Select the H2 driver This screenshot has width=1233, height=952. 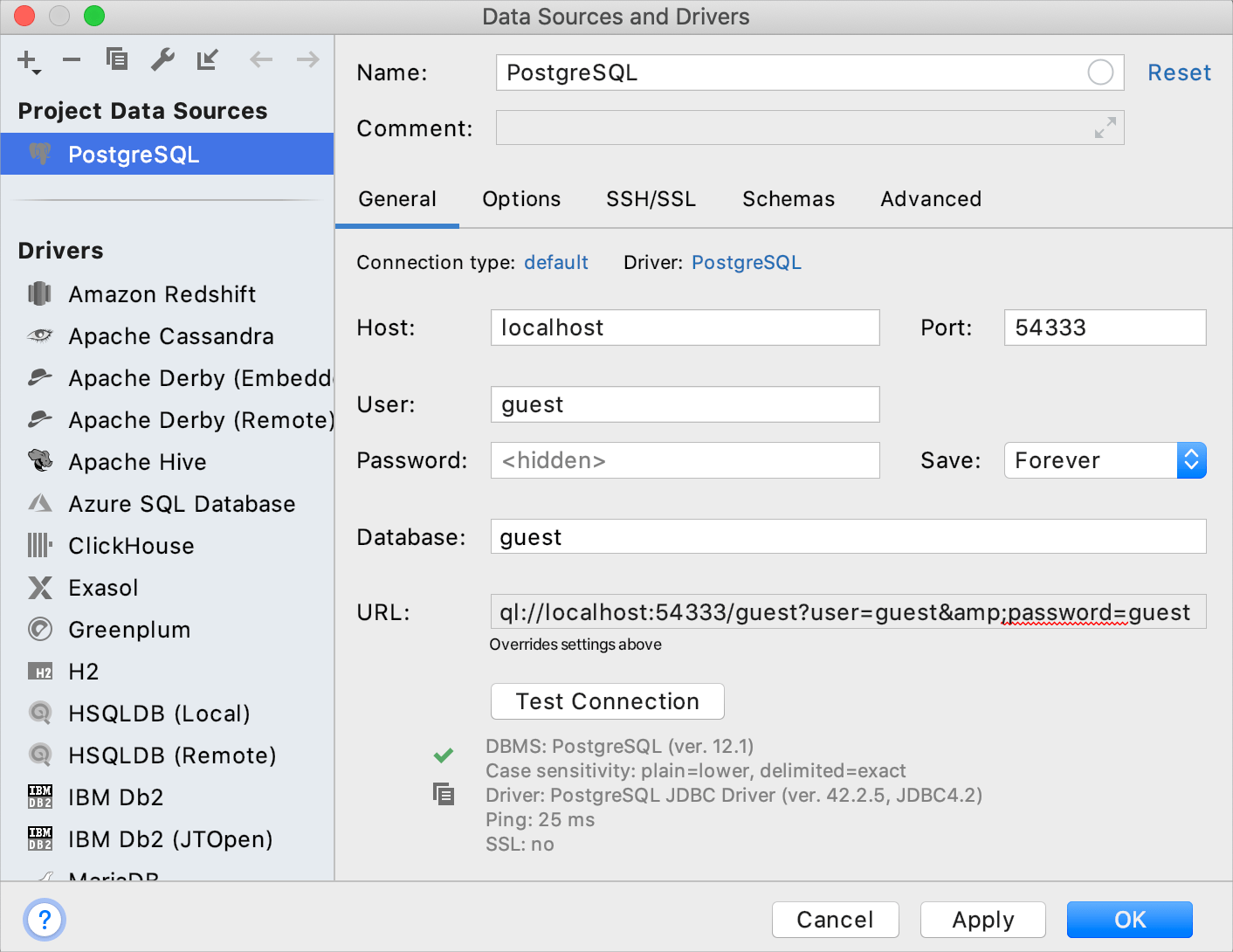[167, 672]
